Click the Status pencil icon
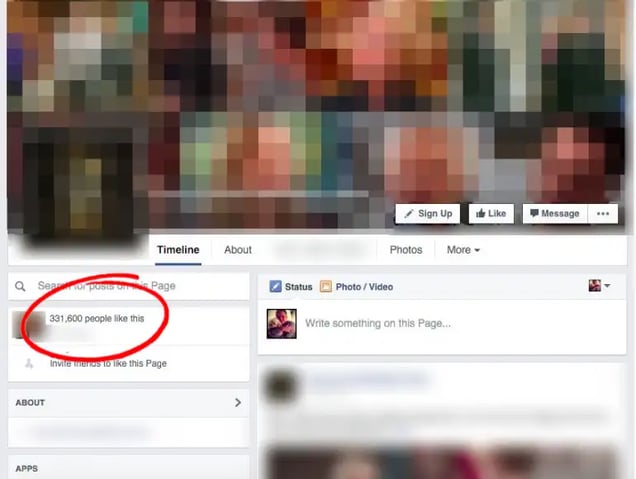The height and width of the screenshot is (479, 636). pyautogui.click(x=275, y=286)
